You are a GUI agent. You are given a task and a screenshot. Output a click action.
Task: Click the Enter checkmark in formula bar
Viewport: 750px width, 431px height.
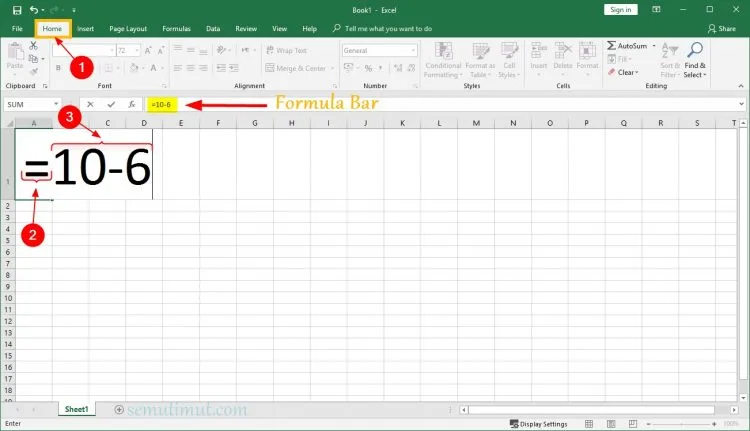click(x=111, y=104)
